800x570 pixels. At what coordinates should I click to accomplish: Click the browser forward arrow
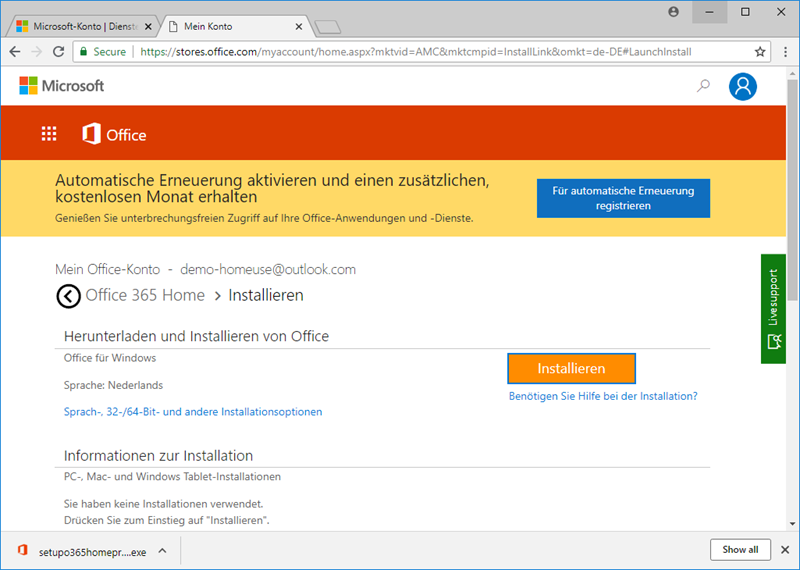(x=36, y=52)
